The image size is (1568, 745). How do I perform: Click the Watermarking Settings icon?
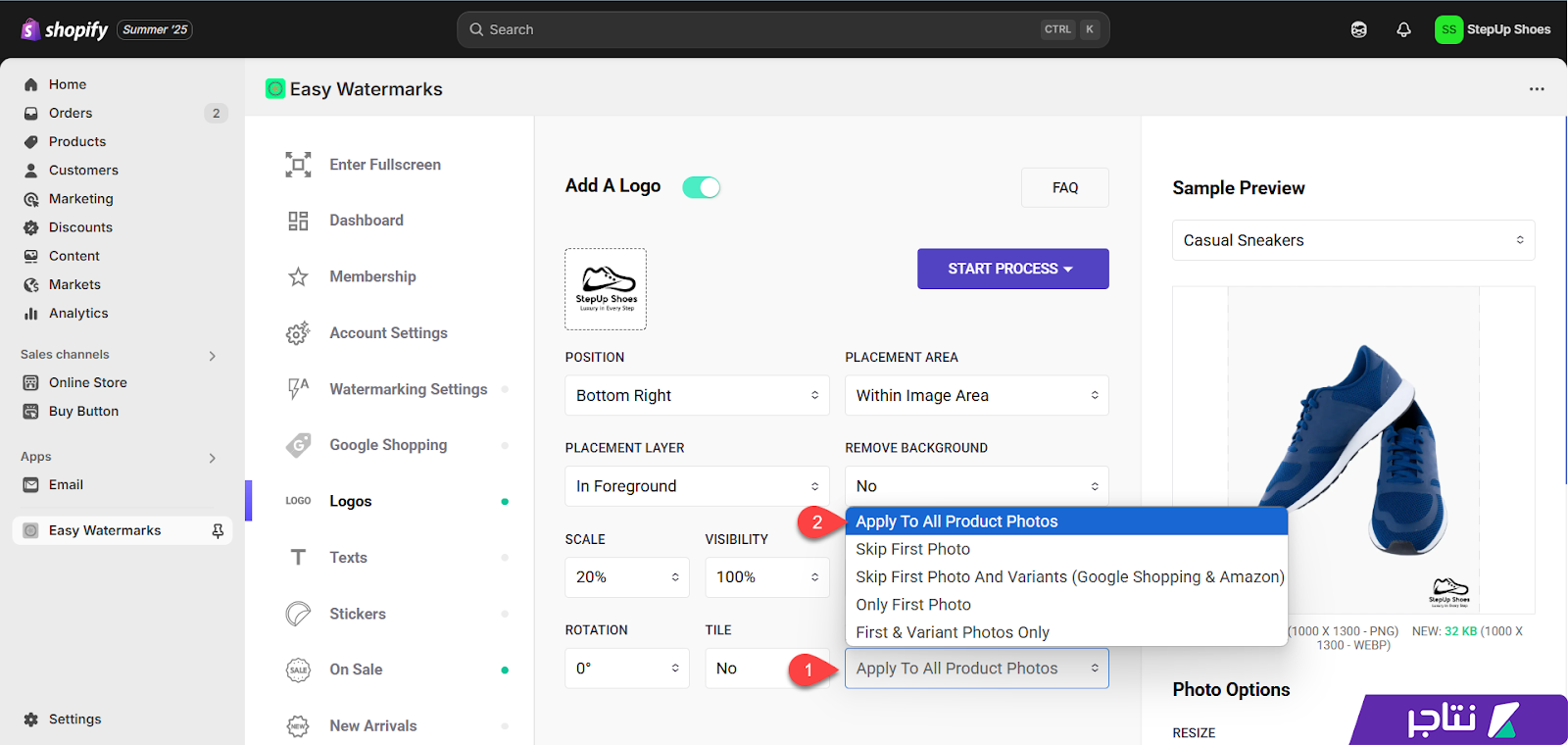pos(298,389)
